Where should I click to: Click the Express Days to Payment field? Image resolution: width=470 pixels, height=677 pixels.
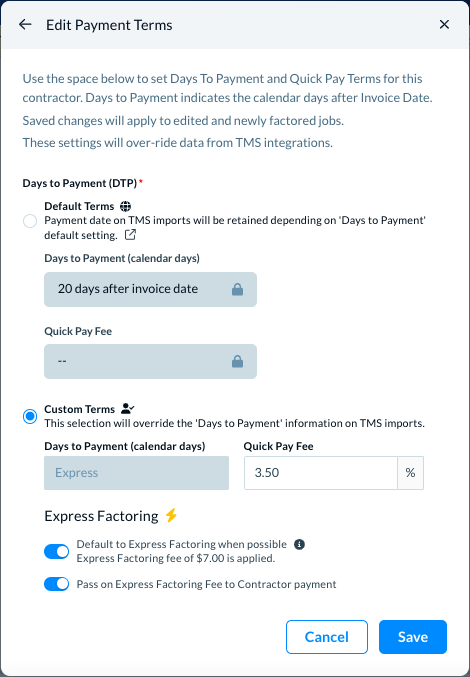[x=136, y=473]
